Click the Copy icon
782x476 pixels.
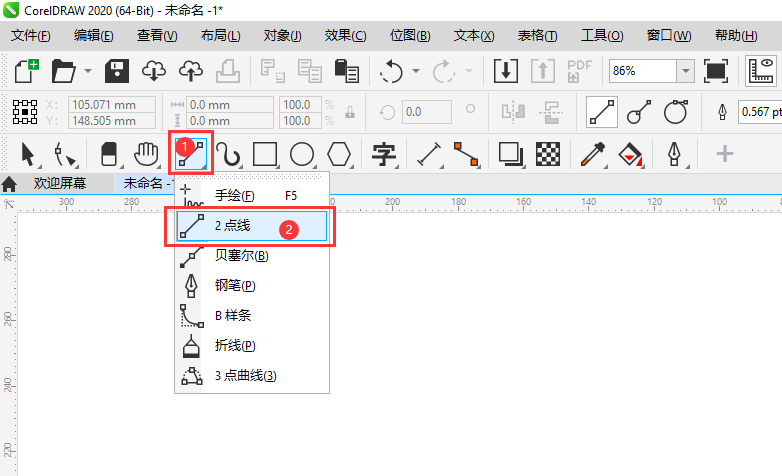310,71
